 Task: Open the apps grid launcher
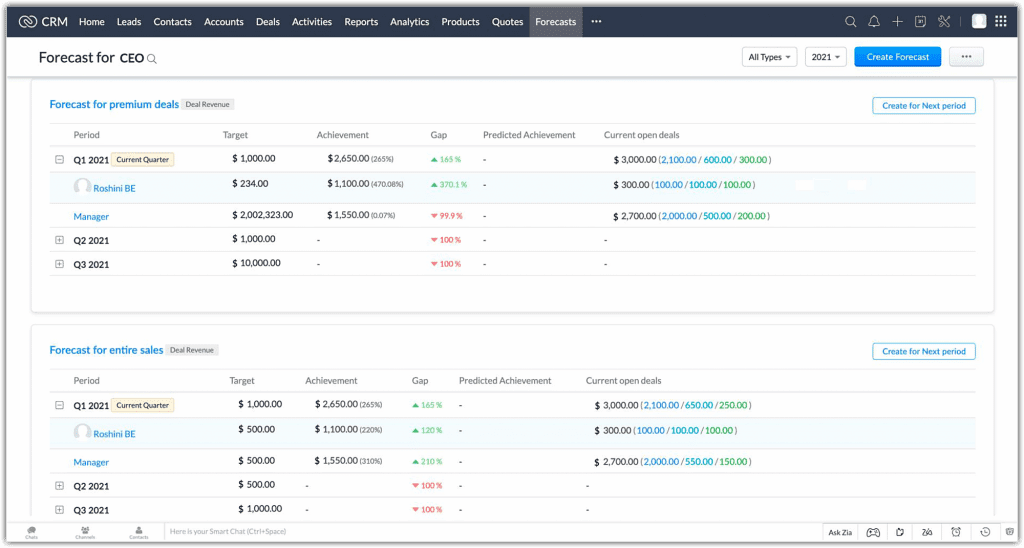click(1000, 22)
